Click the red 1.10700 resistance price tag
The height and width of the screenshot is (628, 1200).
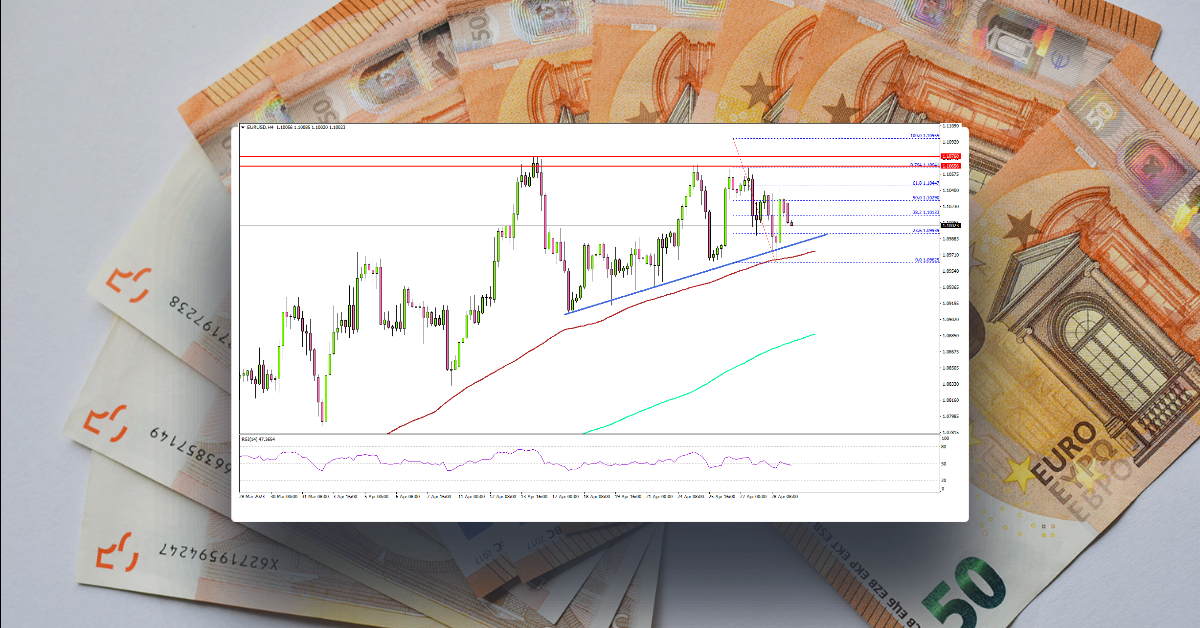[x=950, y=156]
